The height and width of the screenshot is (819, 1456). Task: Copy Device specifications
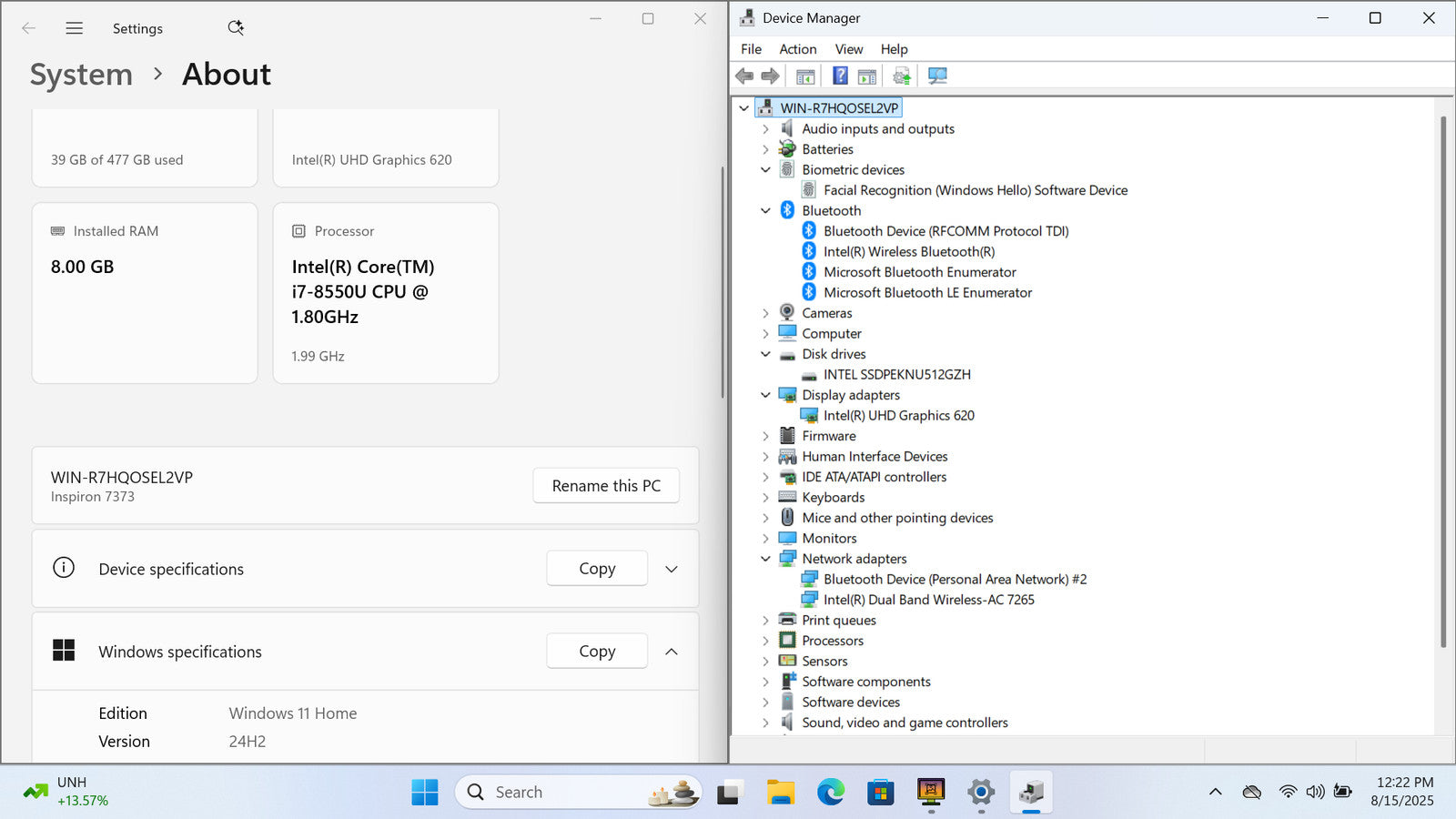pyautogui.click(x=597, y=569)
